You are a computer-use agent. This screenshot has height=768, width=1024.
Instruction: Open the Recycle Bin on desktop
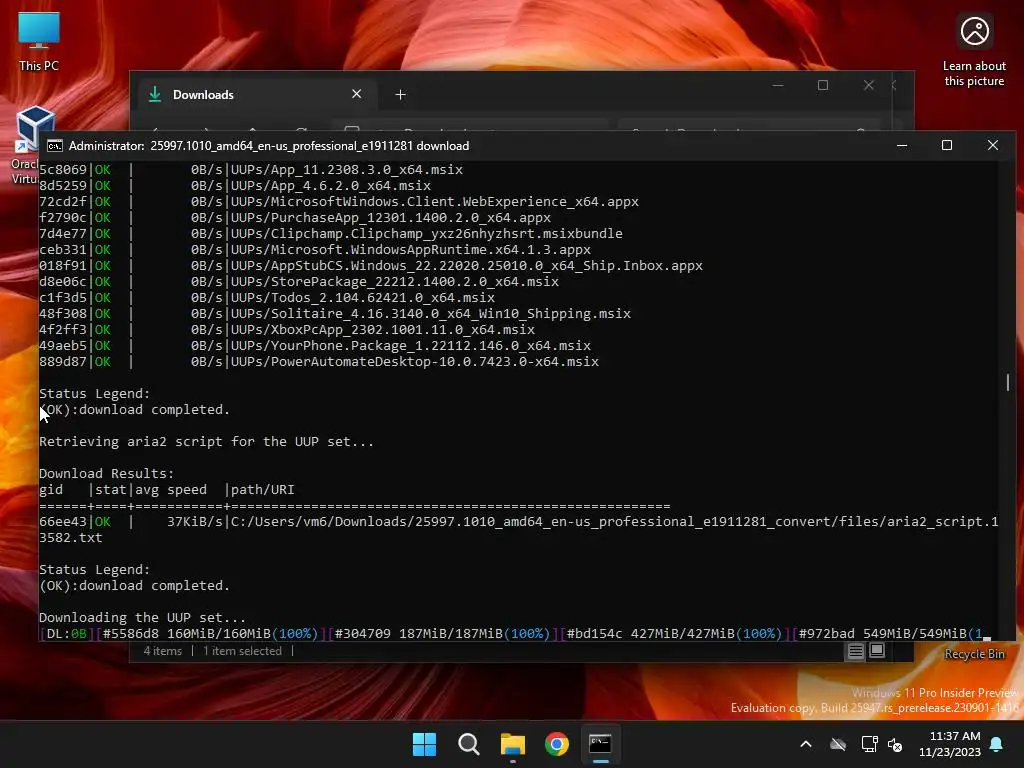(x=974, y=654)
